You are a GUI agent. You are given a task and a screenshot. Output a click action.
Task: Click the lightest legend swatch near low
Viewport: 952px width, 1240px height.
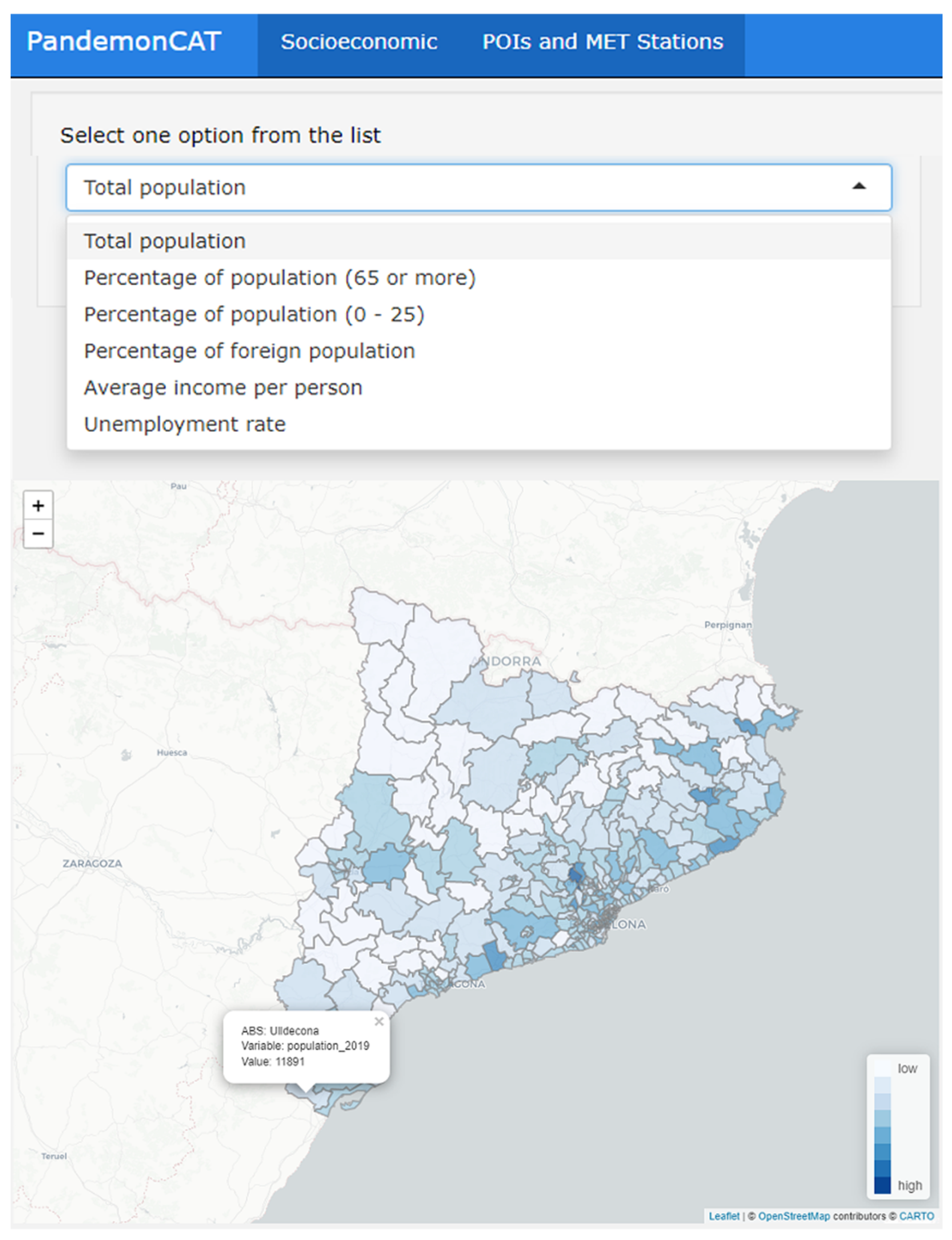[x=882, y=1068]
